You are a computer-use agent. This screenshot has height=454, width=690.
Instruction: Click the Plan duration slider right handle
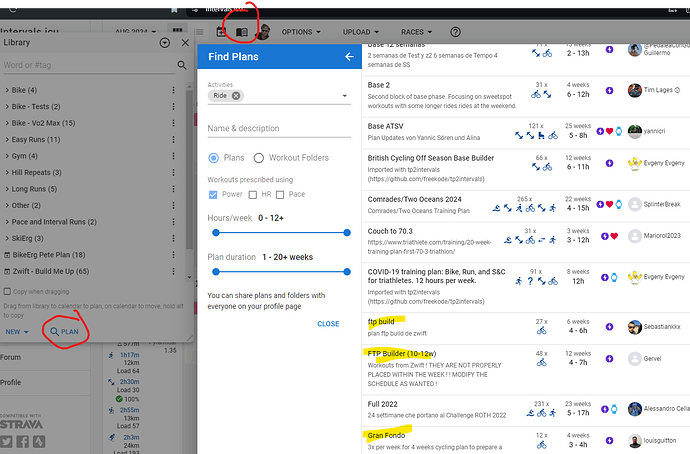[x=347, y=272]
